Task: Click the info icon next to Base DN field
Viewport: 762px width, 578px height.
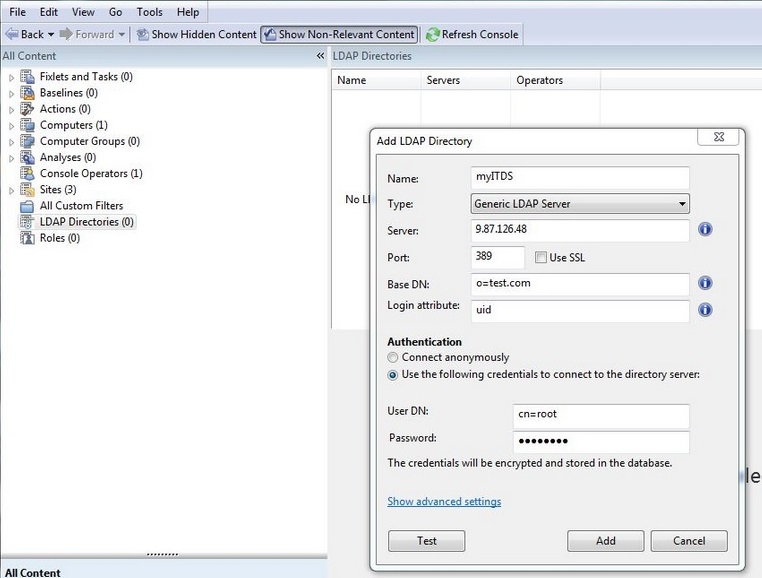Action: [x=705, y=283]
